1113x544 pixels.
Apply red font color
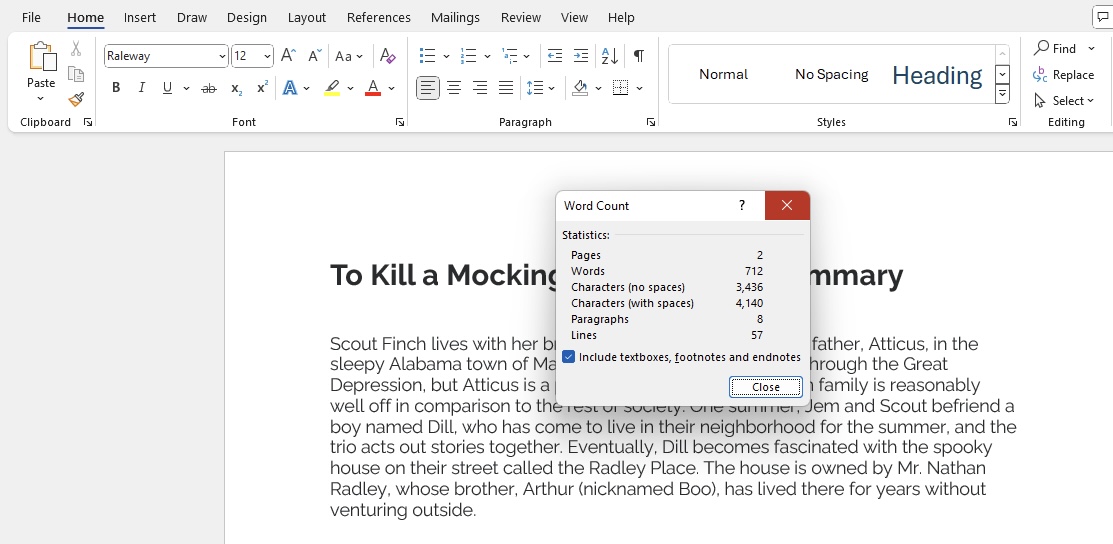click(373, 88)
